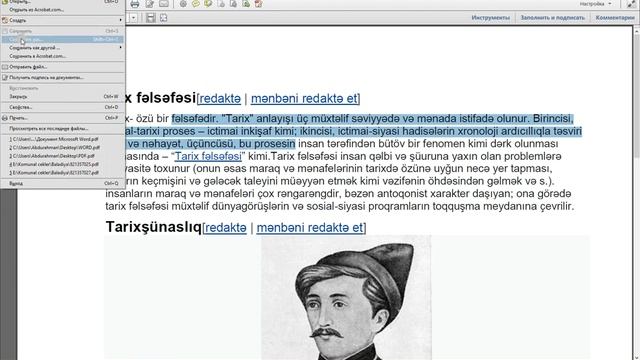Choose Просмотреть все последние файлы item
640x360 pixels.
62,129
